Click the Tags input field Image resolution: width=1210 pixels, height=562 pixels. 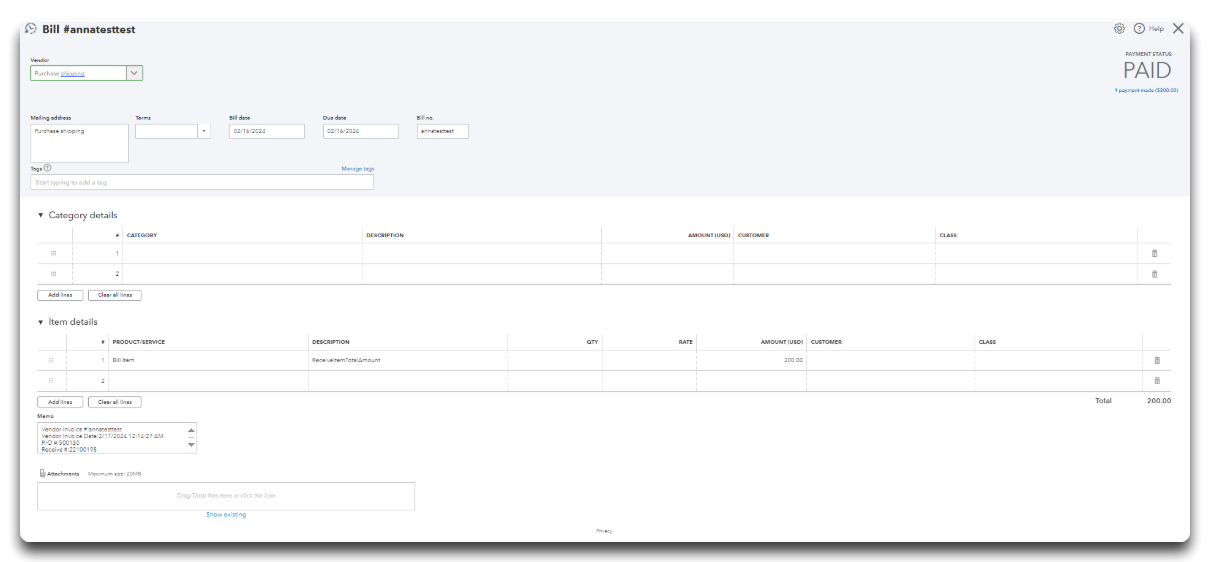[202, 182]
